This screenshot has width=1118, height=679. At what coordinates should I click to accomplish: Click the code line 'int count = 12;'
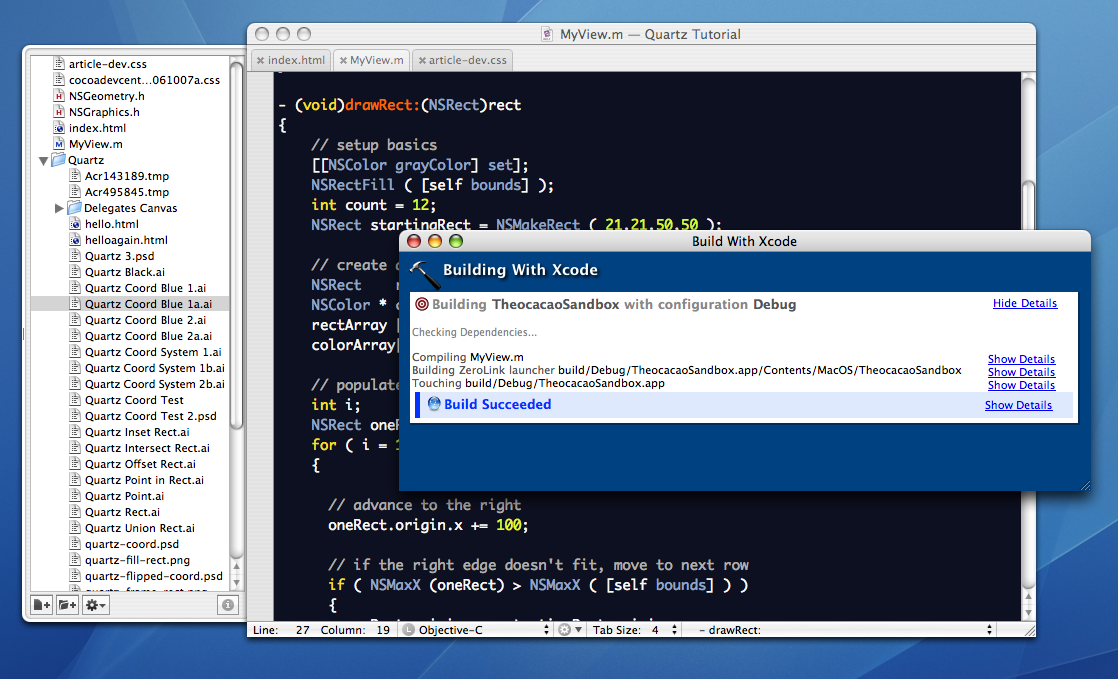pyautogui.click(x=374, y=205)
